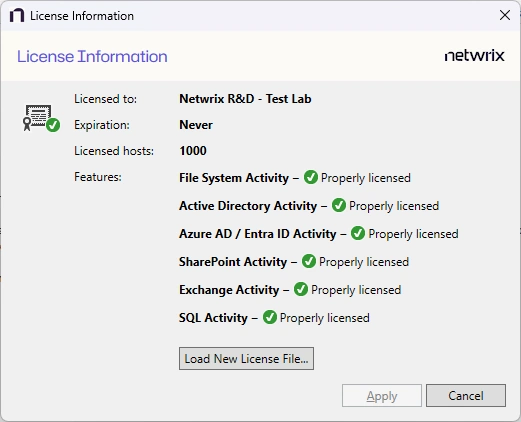This screenshot has height=422, width=521.
Task: Close the License Information dialog
Action: coord(505,15)
